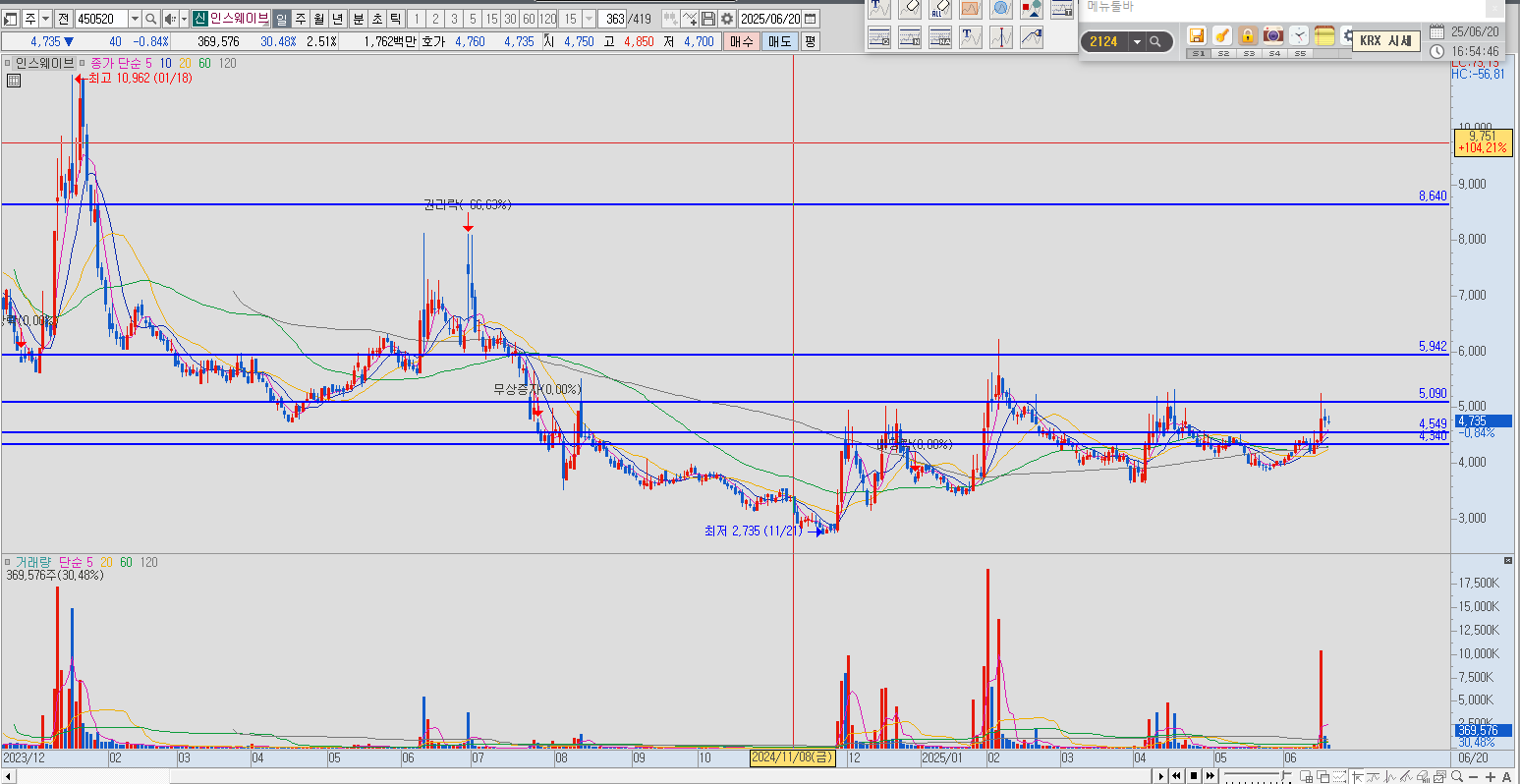Select the S1 screen tab
This screenshot has height=784, width=1520.
coord(1199,54)
